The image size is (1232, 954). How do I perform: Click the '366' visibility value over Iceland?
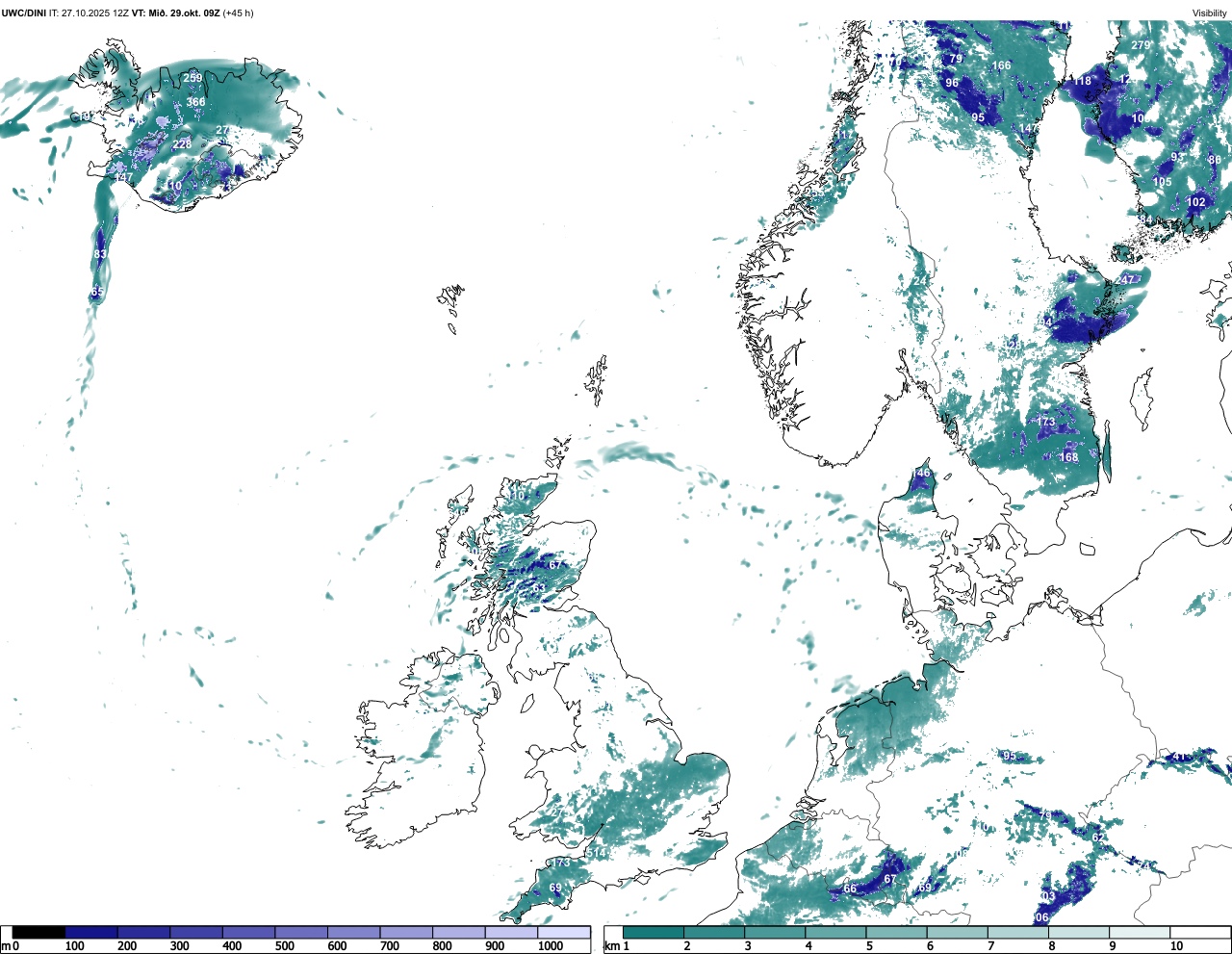click(196, 102)
